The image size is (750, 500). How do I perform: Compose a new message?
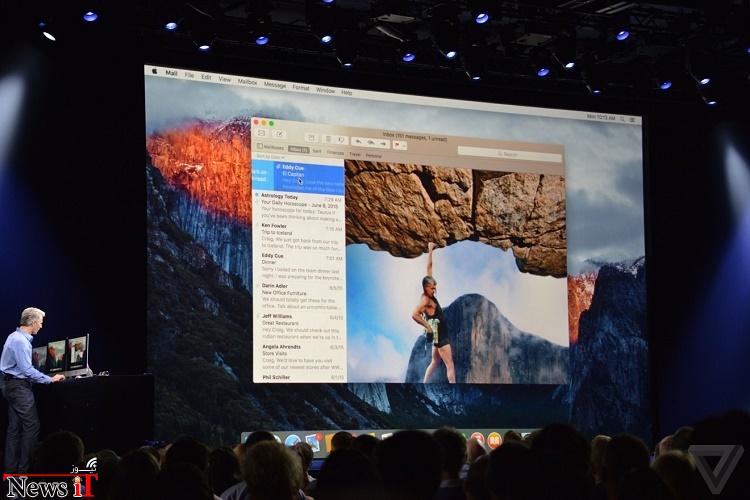279,134
